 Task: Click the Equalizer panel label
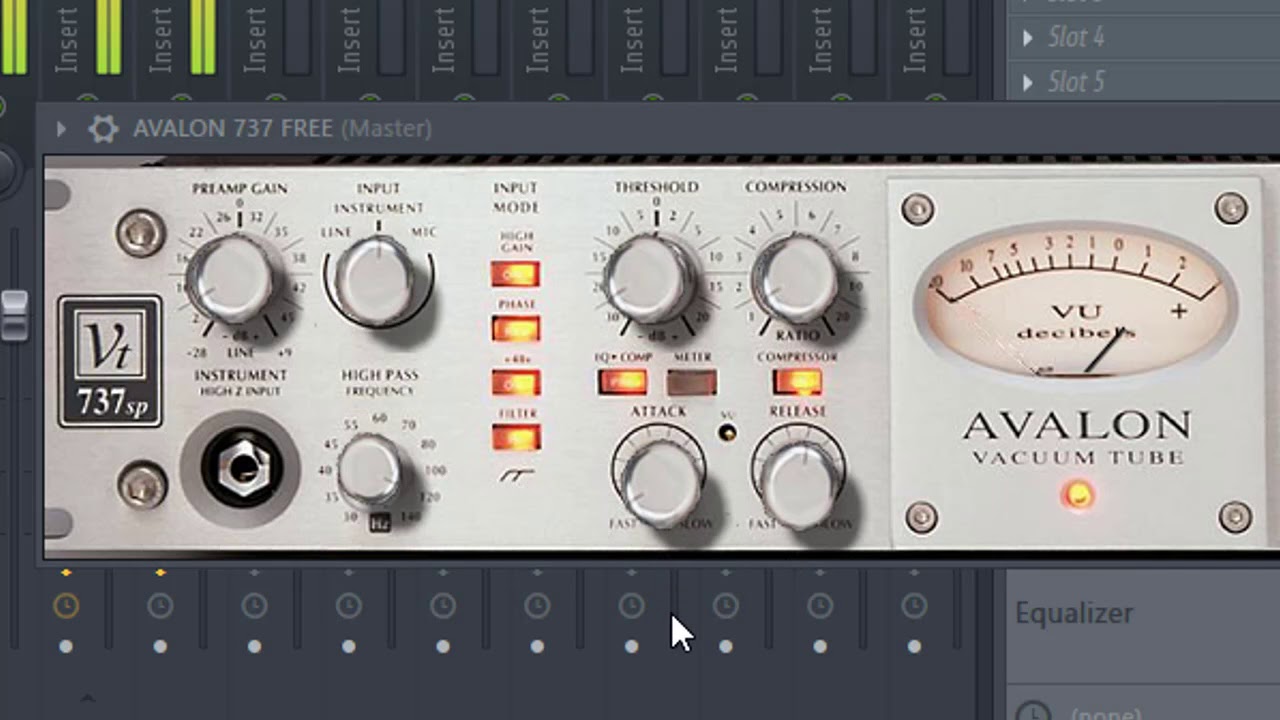(x=1074, y=613)
